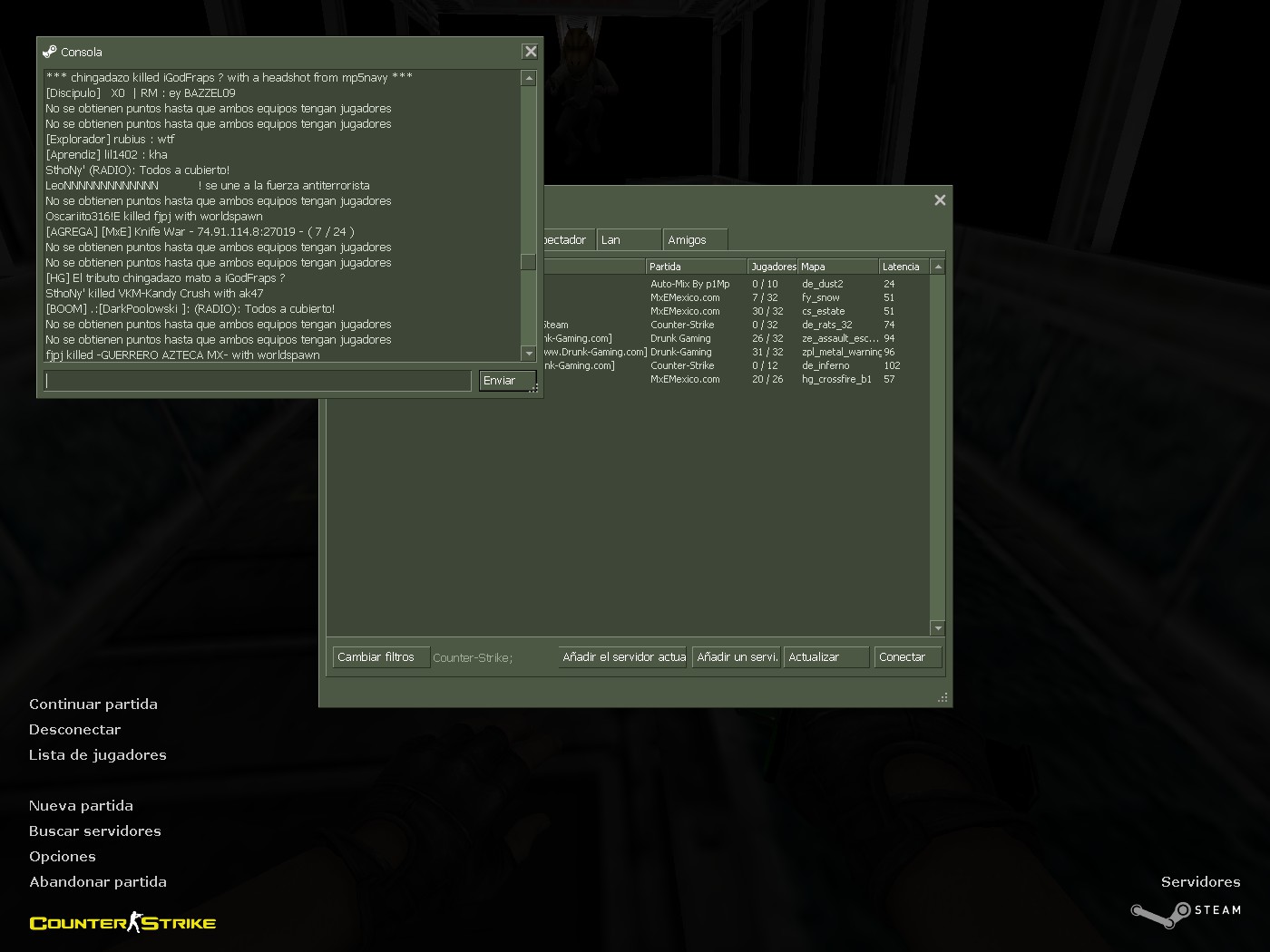The width and height of the screenshot is (1270, 952).
Task: Sort servers by Jugadores column
Action: click(x=773, y=267)
